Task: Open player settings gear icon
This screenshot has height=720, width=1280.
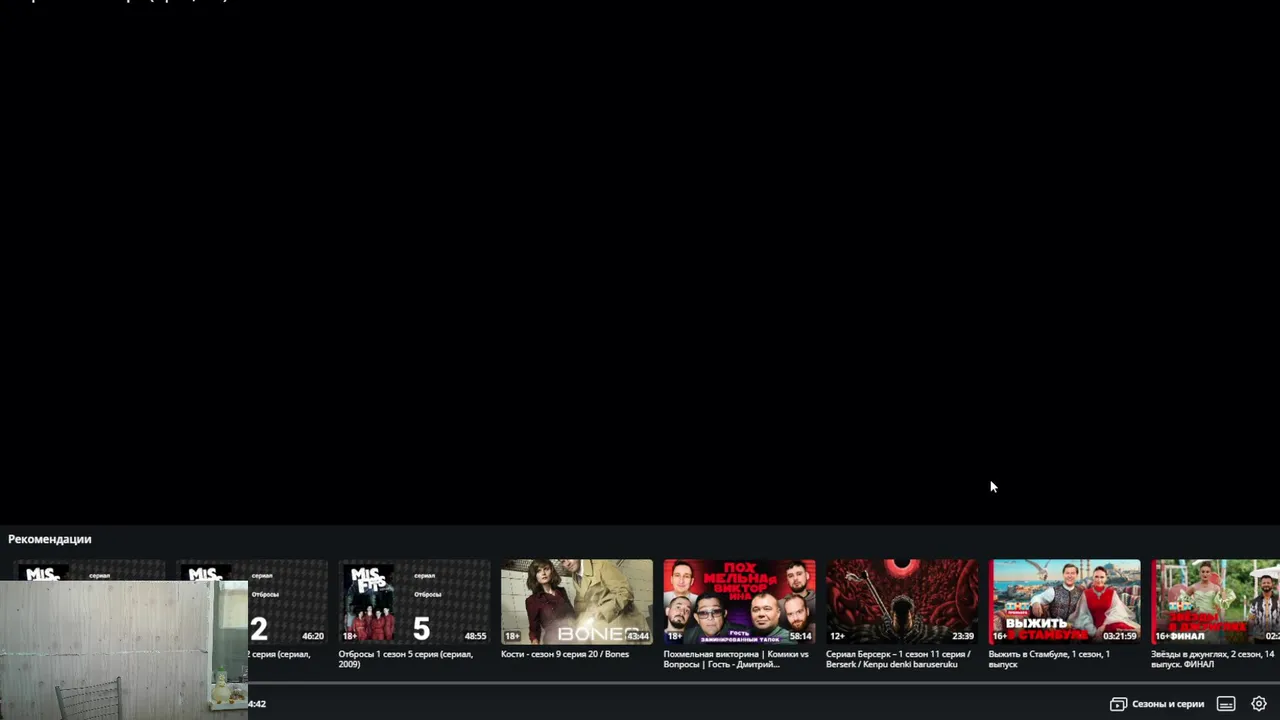Action: click(x=1259, y=704)
